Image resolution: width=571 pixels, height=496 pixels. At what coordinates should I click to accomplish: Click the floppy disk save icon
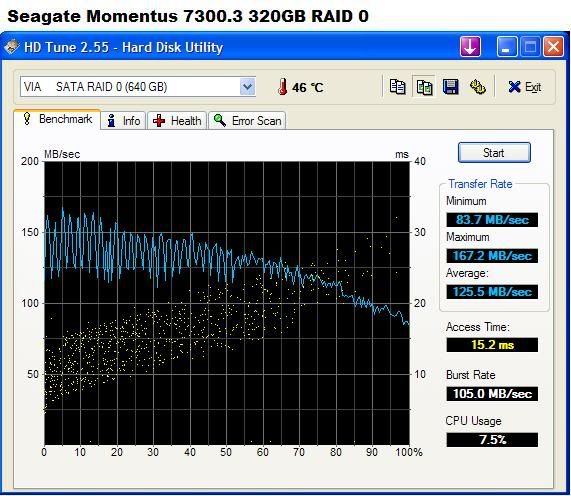(450, 87)
